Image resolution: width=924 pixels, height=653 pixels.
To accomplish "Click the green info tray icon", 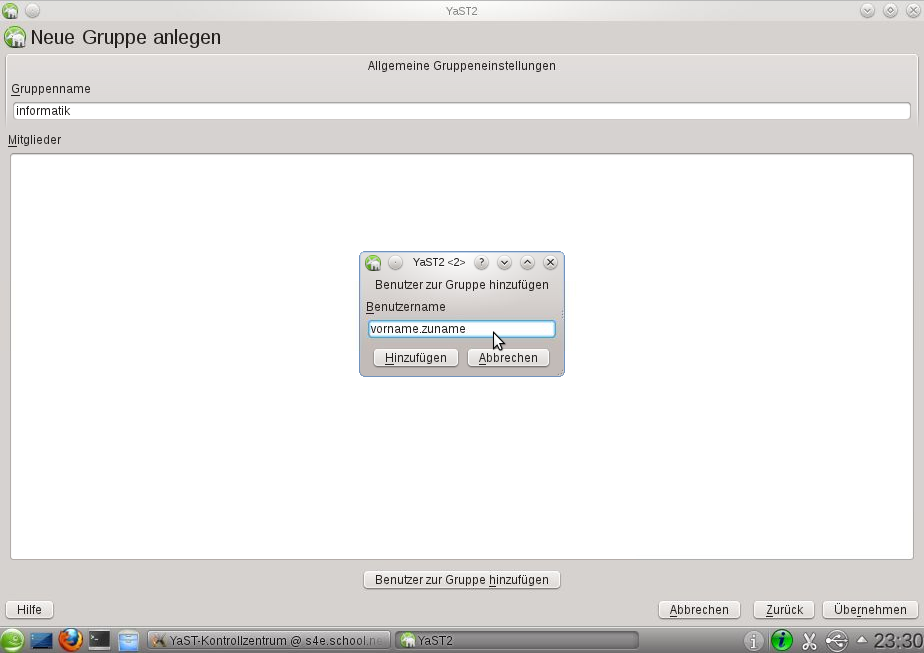I will pyautogui.click(x=781, y=641).
